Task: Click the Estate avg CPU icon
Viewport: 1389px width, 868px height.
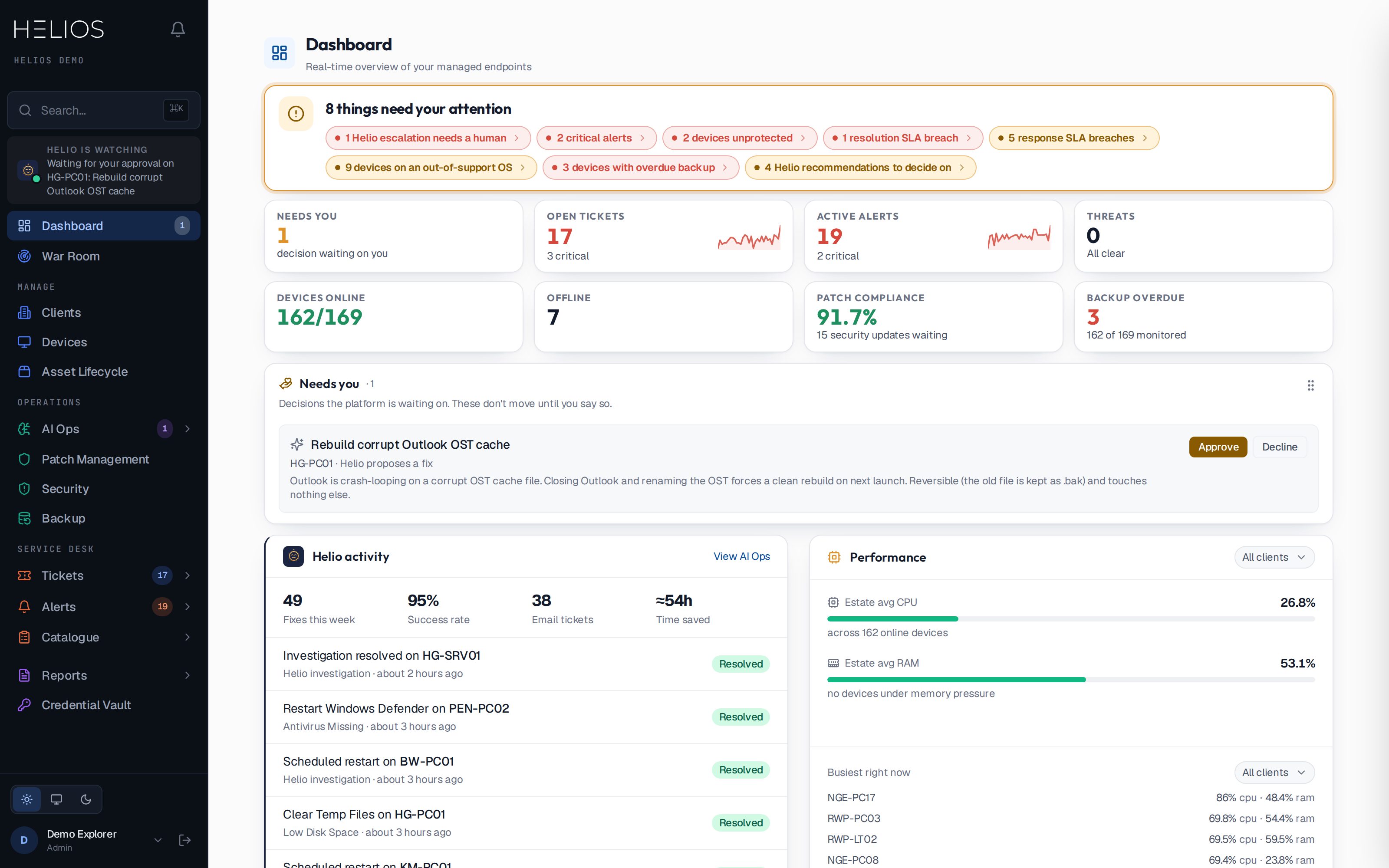Action: pyautogui.click(x=833, y=602)
